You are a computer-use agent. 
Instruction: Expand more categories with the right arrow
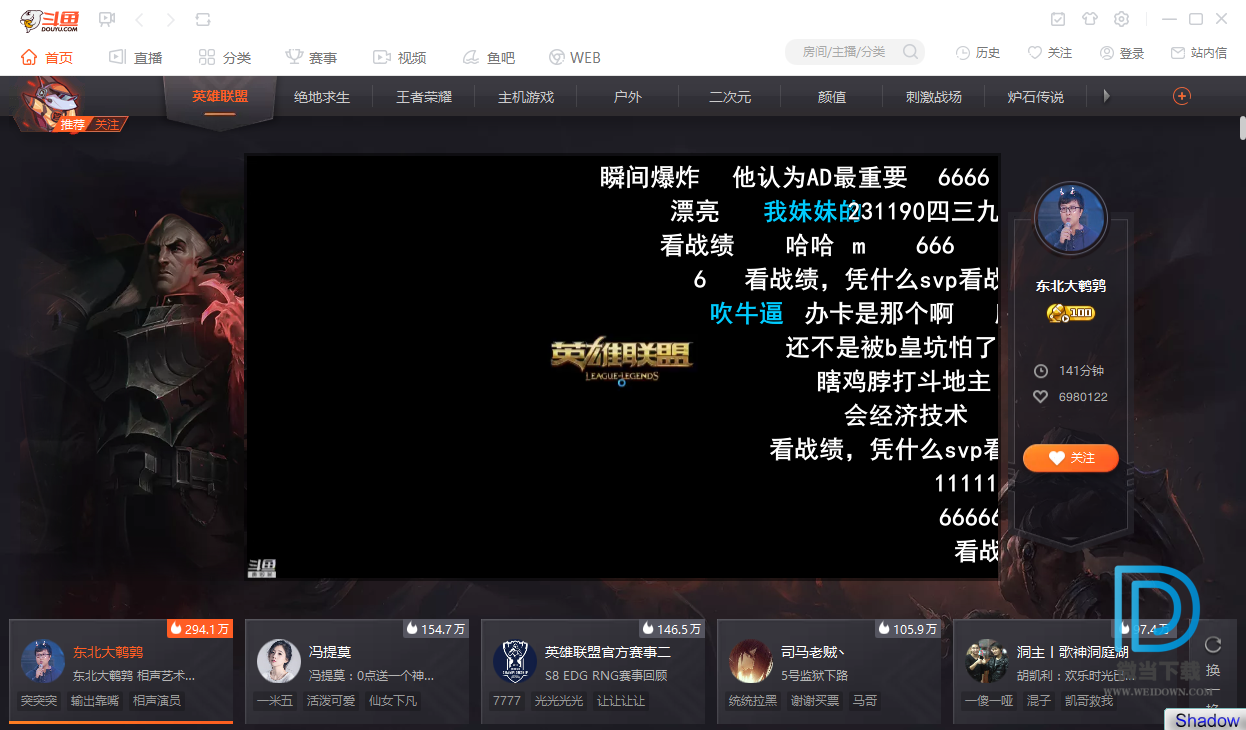click(1107, 96)
